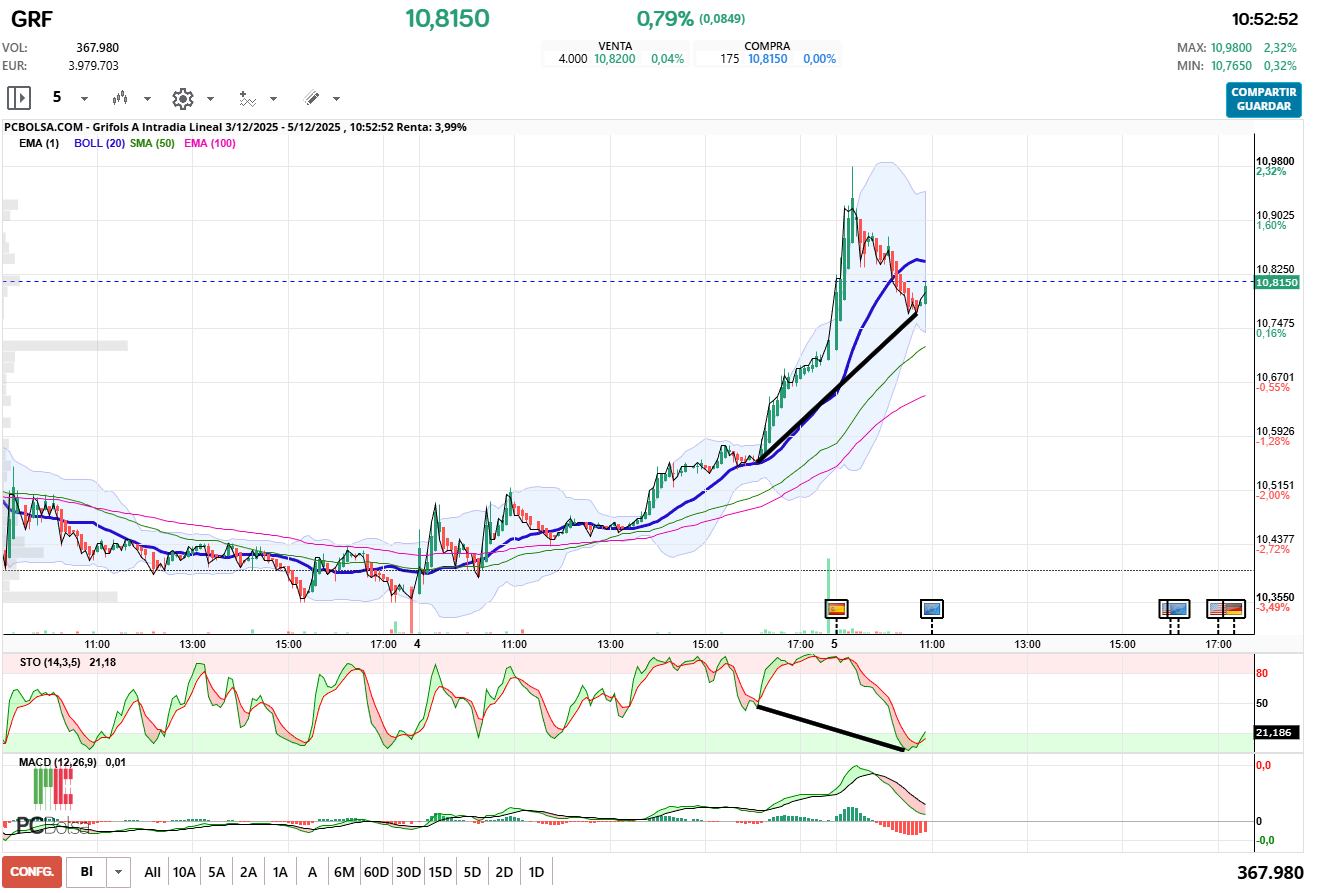Toggle the BOLL (20) indicator label
The image size is (1317, 893).
(x=99, y=143)
